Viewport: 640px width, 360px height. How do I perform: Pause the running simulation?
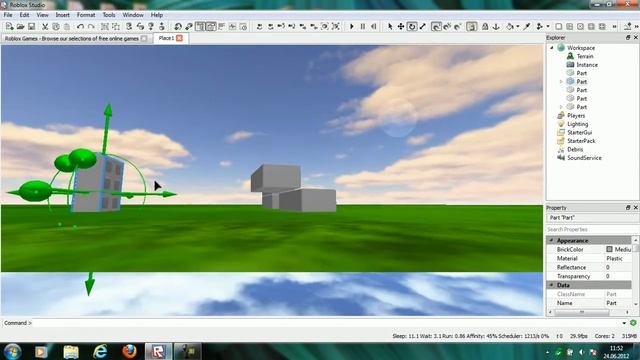[x=363, y=27]
